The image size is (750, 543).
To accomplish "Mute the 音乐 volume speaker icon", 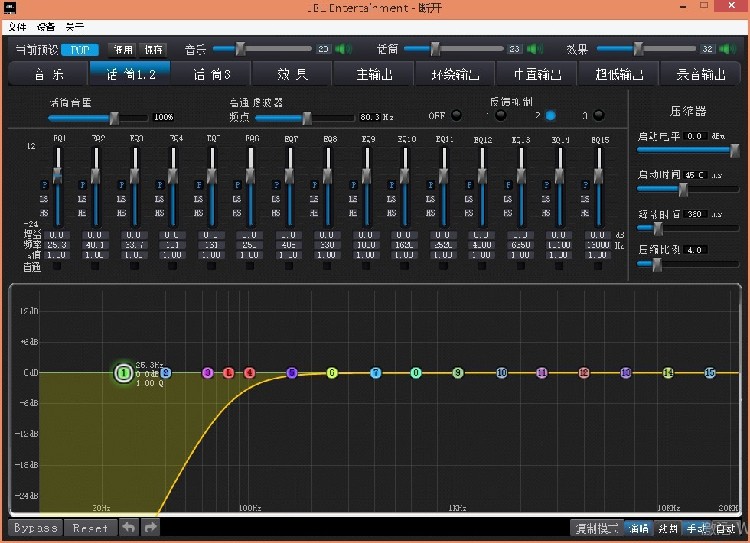I will [x=343, y=49].
